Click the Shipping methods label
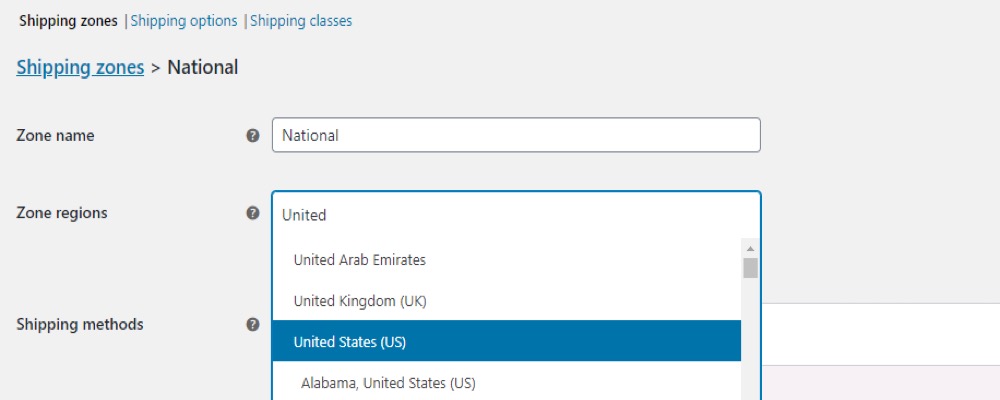The height and width of the screenshot is (400, 1000). pos(80,324)
